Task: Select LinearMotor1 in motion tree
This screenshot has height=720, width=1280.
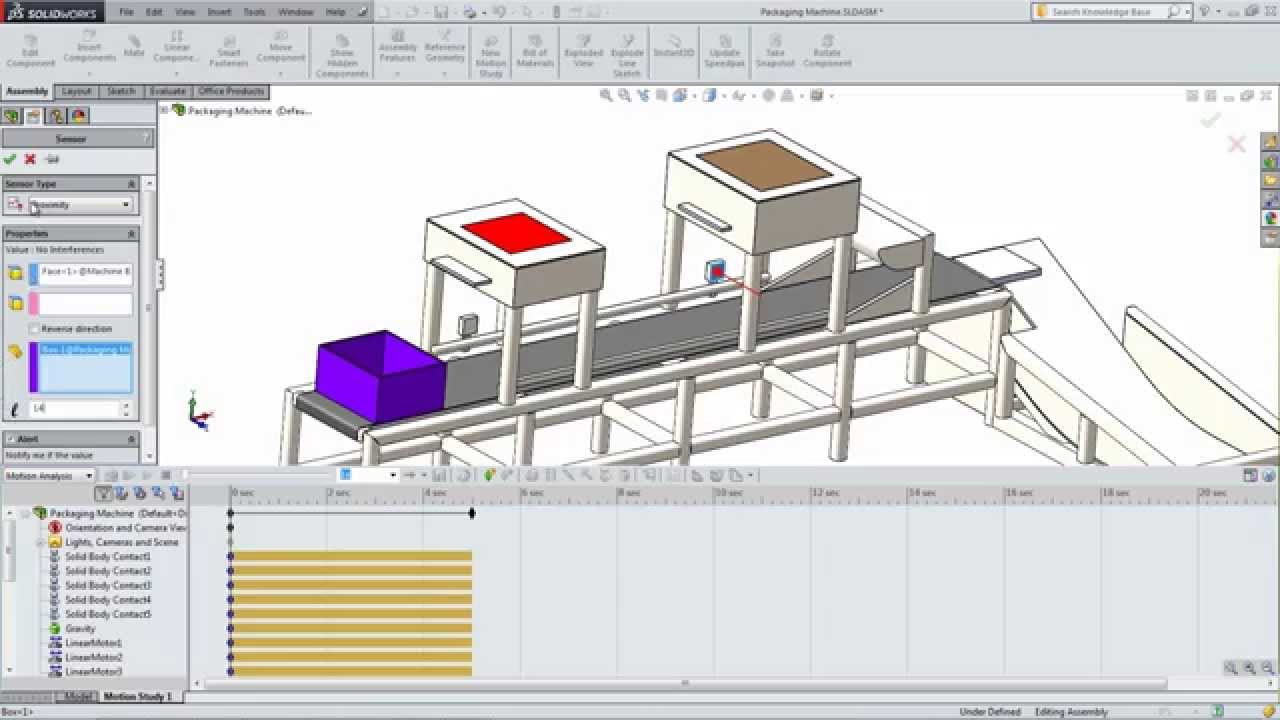Action: 93,643
